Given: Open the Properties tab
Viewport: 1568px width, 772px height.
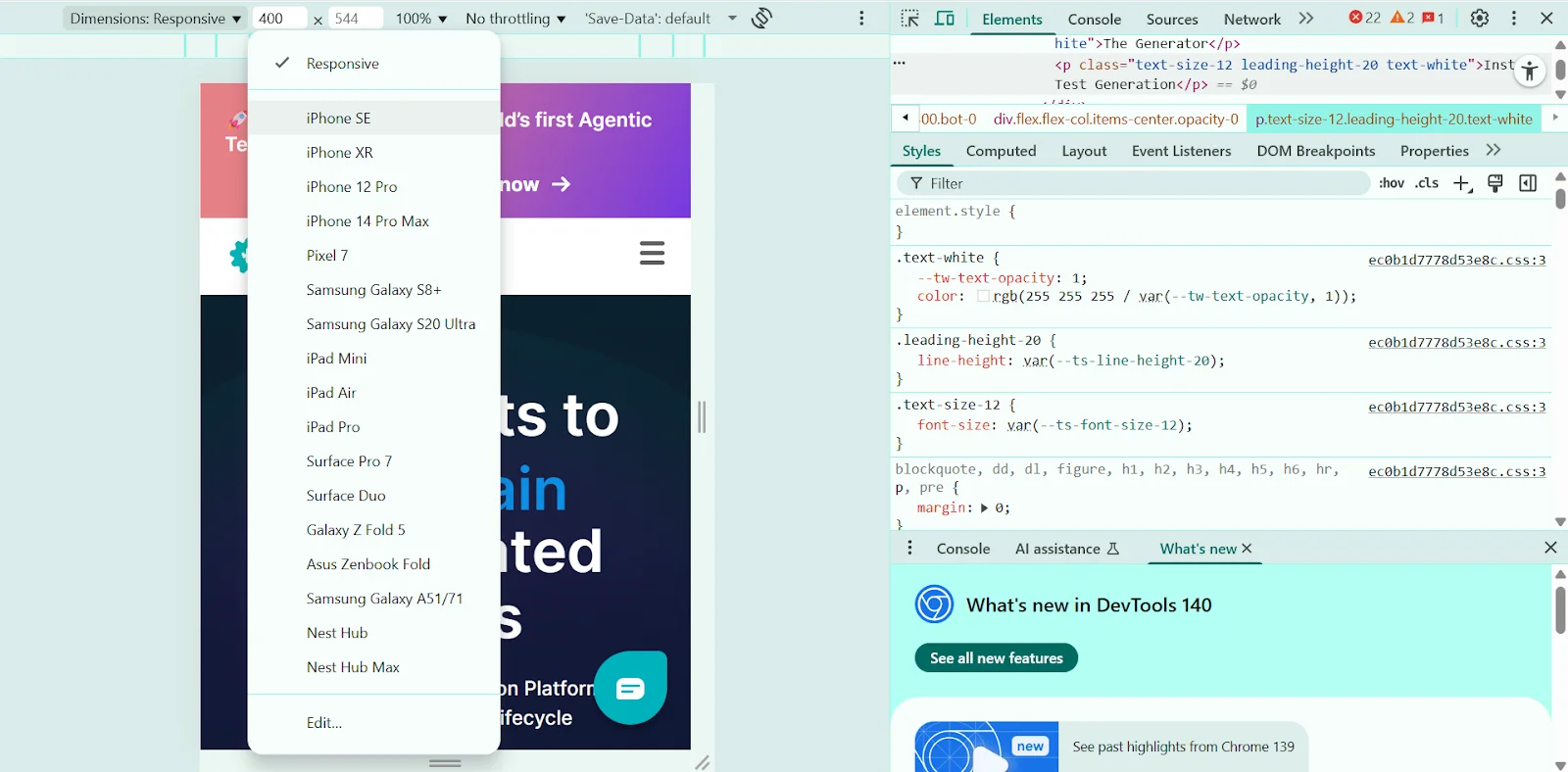Looking at the screenshot, I should point(1434,151).
